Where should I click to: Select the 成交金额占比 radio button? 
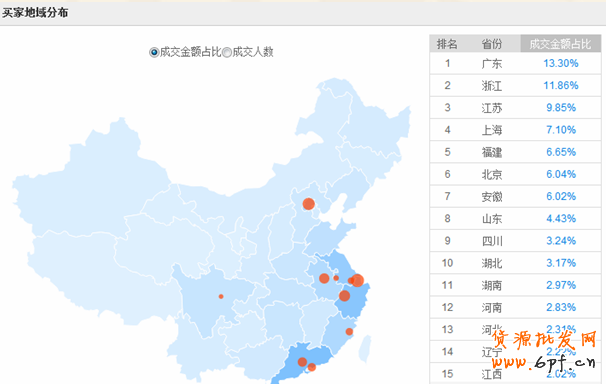click(x=154, y=52)
